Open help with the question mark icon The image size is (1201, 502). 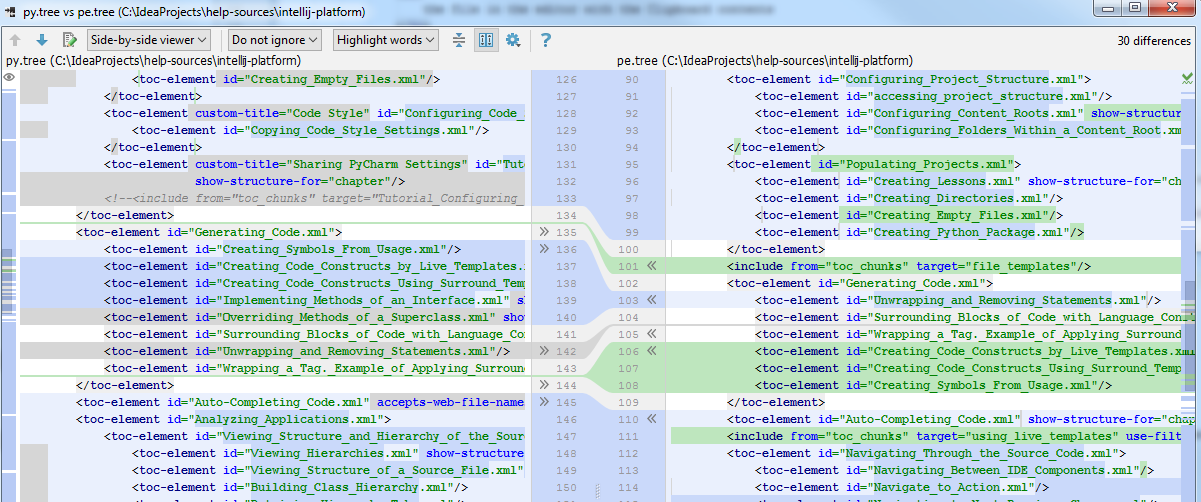pyautogui.click(x=546, y=40)
